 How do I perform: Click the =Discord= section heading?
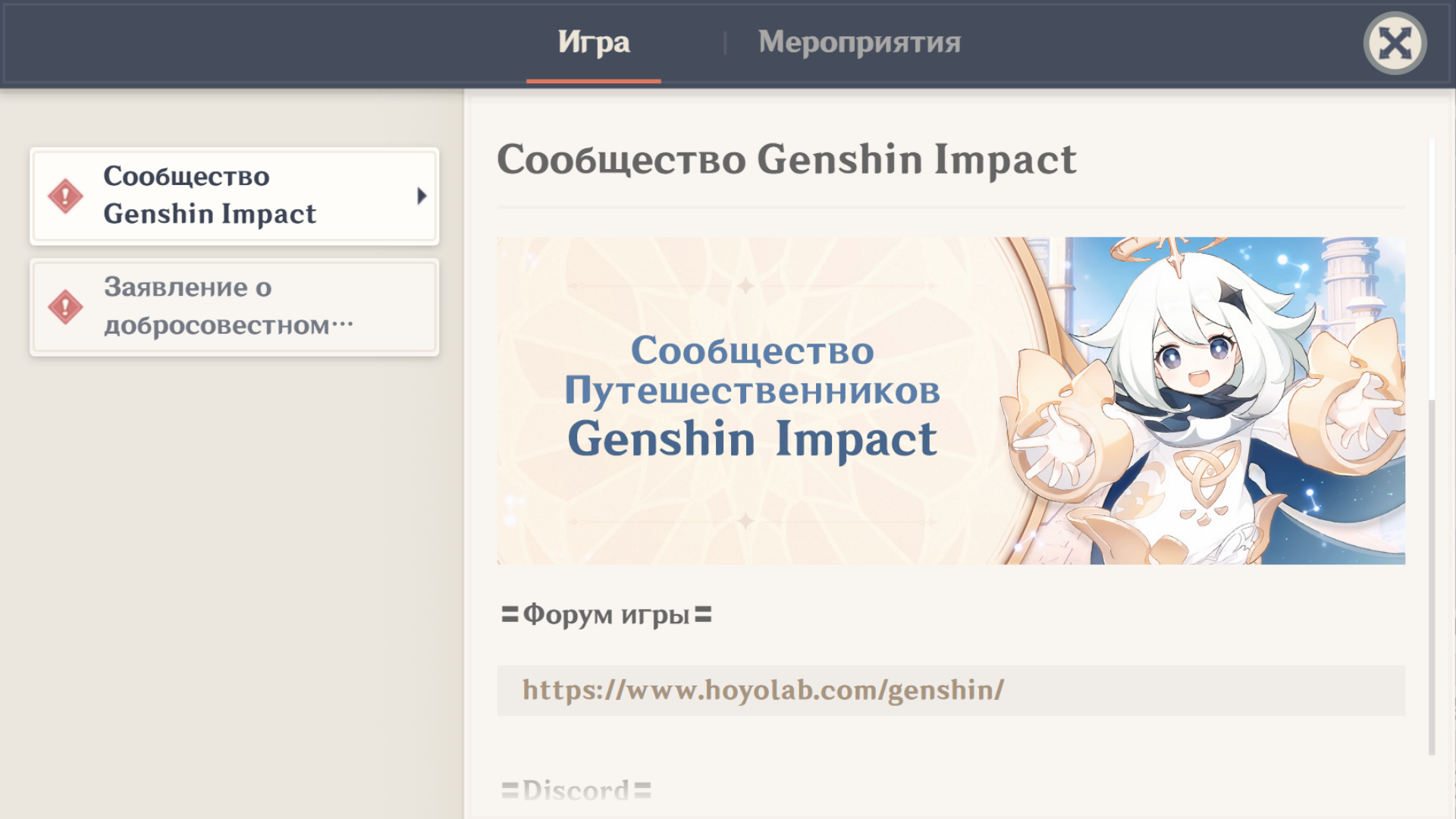(x=576, y=791)
